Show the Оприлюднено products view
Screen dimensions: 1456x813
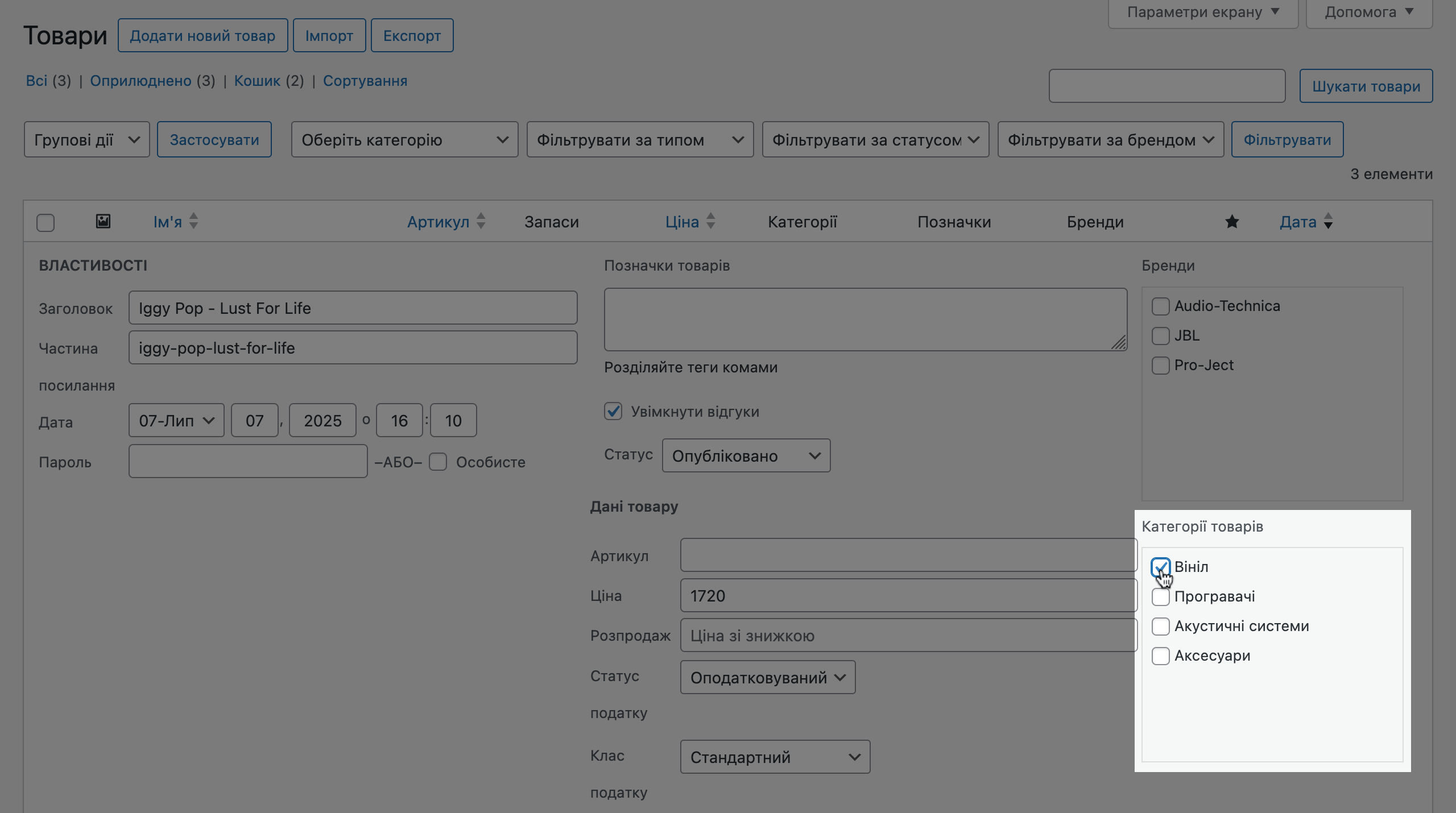pos(140,81)
